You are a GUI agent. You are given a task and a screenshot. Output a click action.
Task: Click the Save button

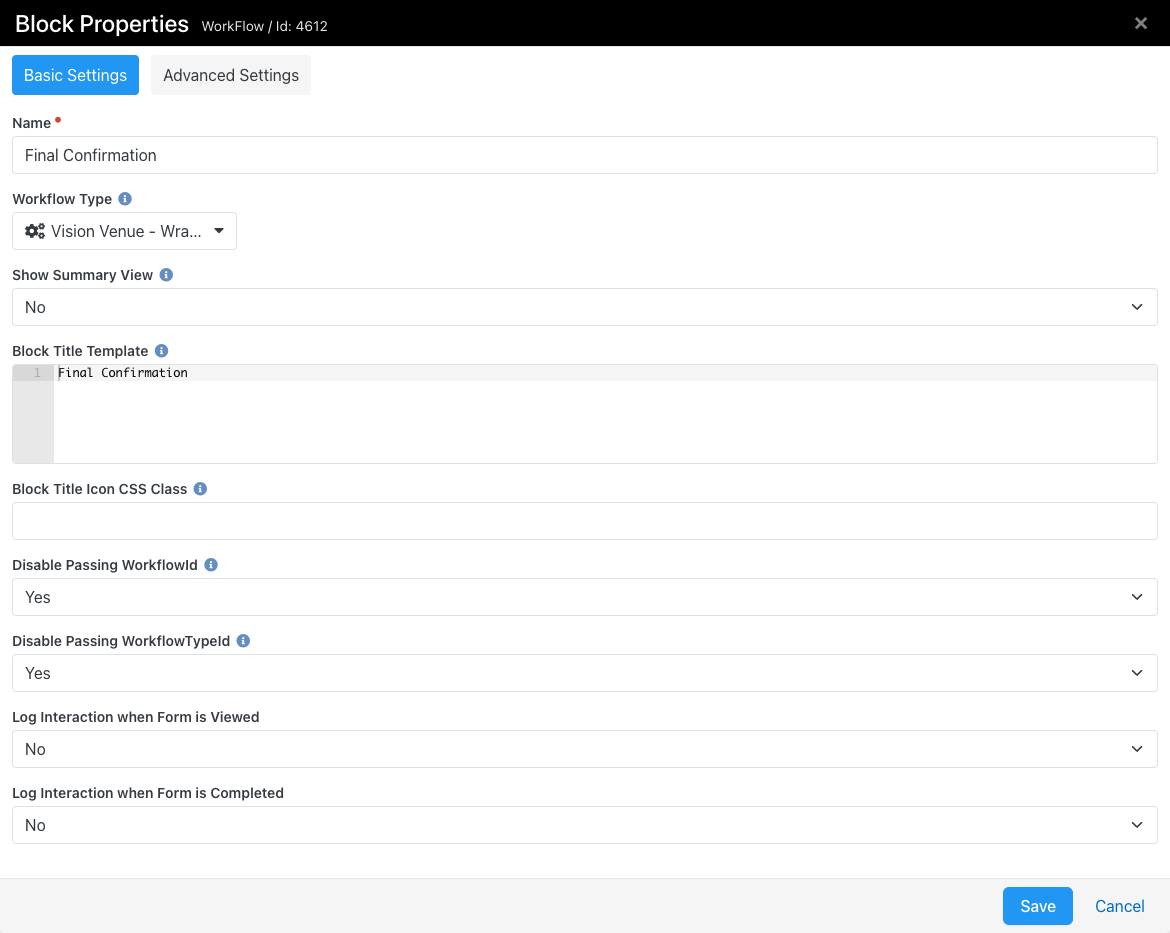pyautogui.click(x=1038, y=906)
